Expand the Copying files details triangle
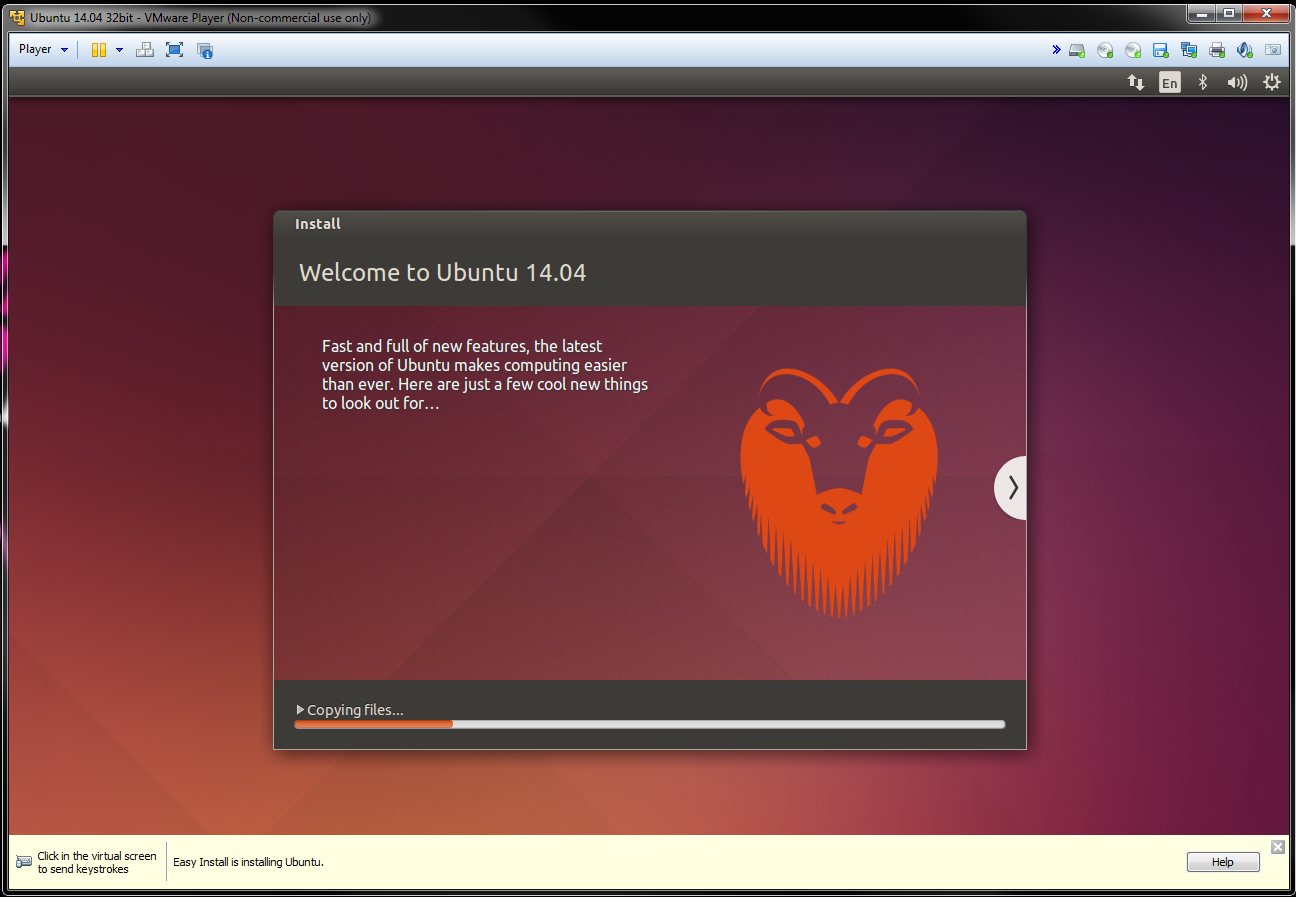The height and width of the screenshot is (897, 1296). [300, 710]
